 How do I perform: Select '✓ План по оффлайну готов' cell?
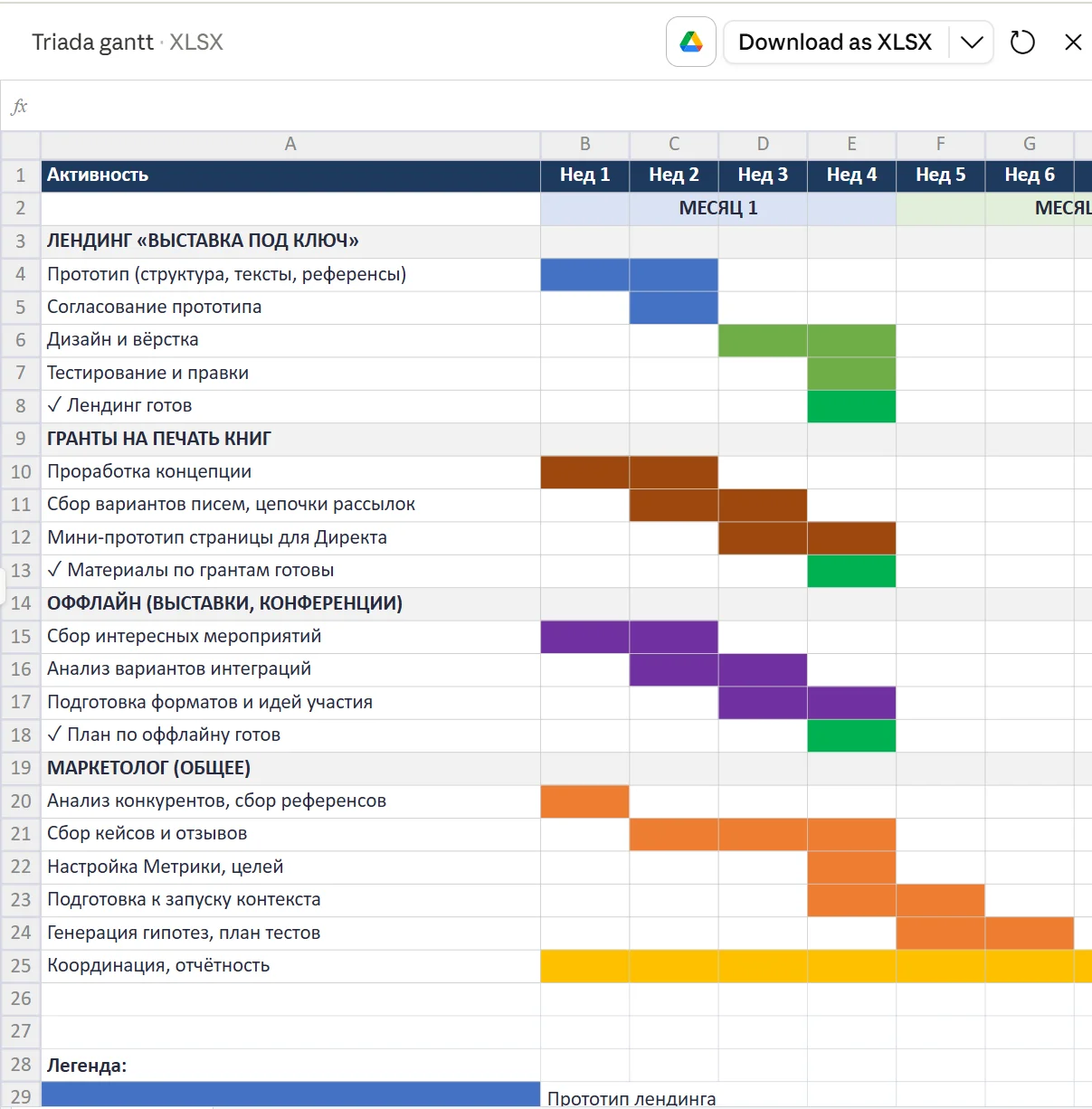coord(290,735)
